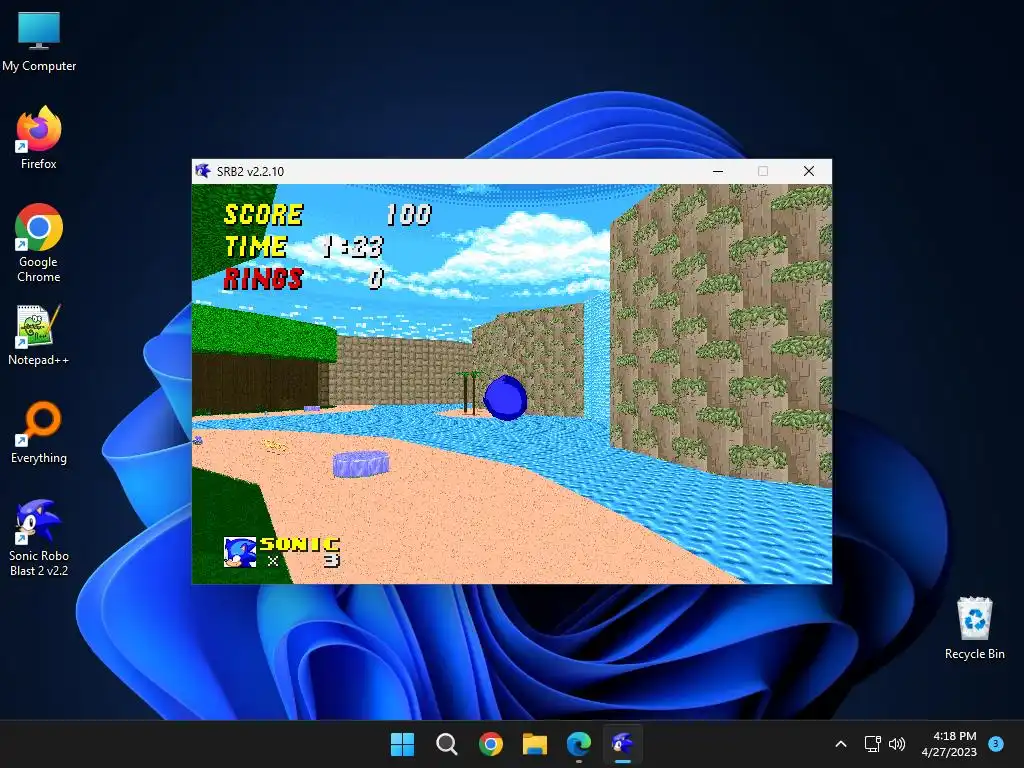This screenshot has width=1024, height=768.
Task: Click the SRB2 taskbar icon
Action: click(622, 744)
